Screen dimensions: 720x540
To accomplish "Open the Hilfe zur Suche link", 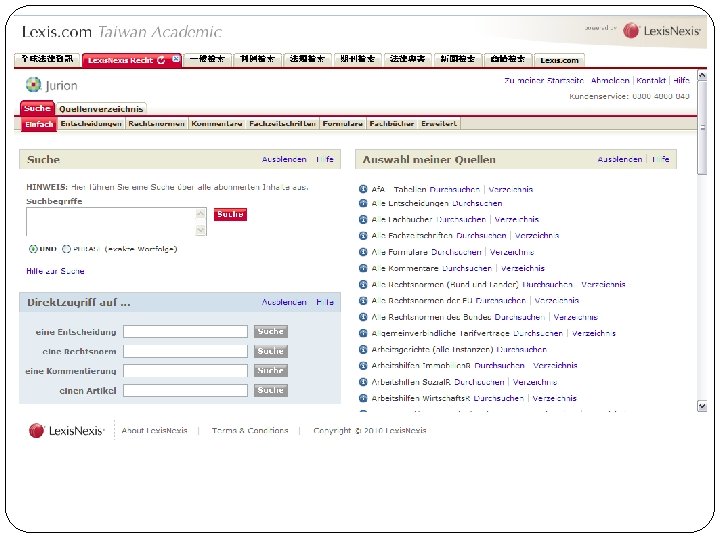I will pyautogui.click(x=55, y=271).
